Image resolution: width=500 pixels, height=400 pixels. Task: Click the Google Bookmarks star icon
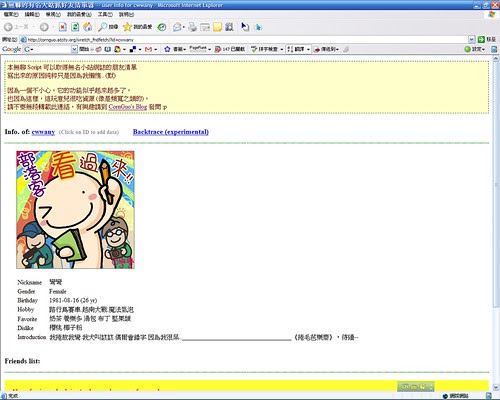(167, 49)
